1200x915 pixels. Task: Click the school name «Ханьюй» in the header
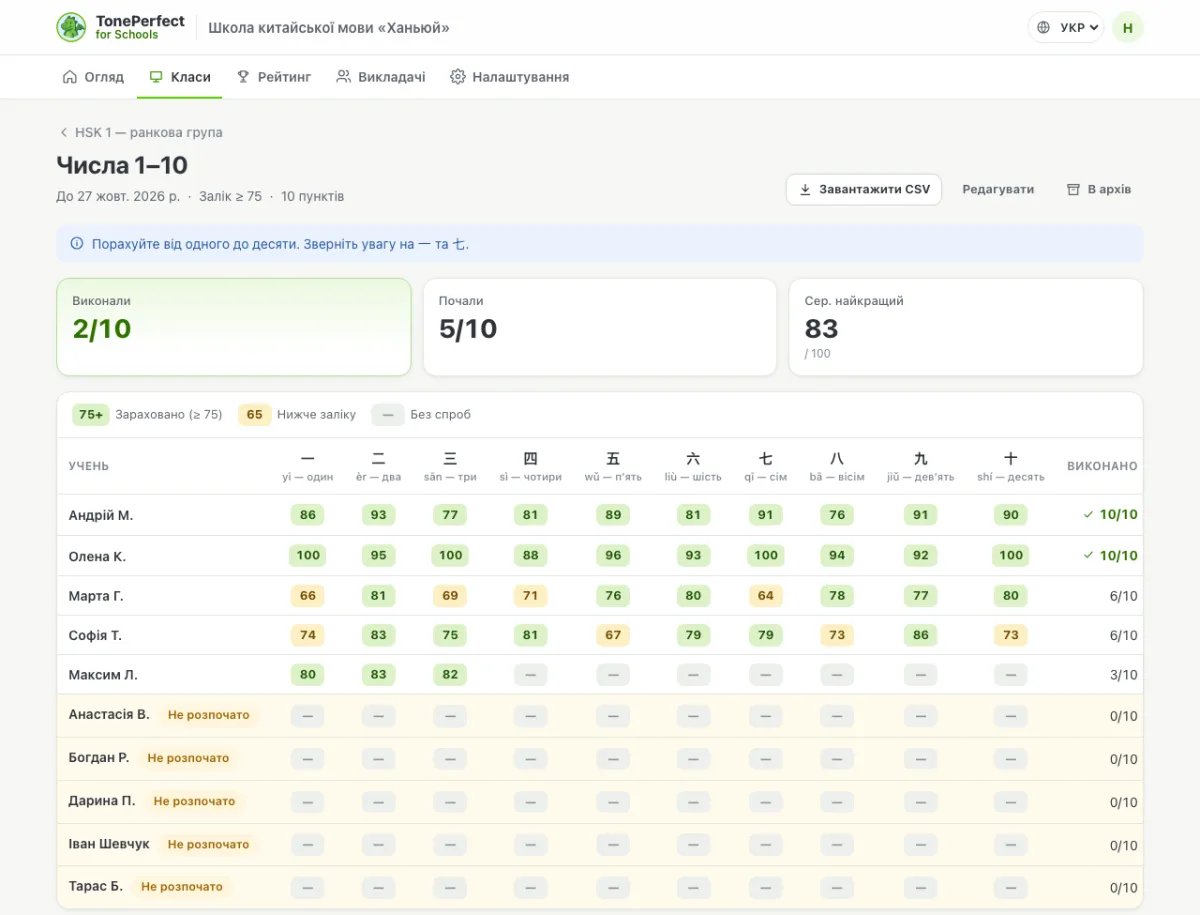[x=329, y=28]
